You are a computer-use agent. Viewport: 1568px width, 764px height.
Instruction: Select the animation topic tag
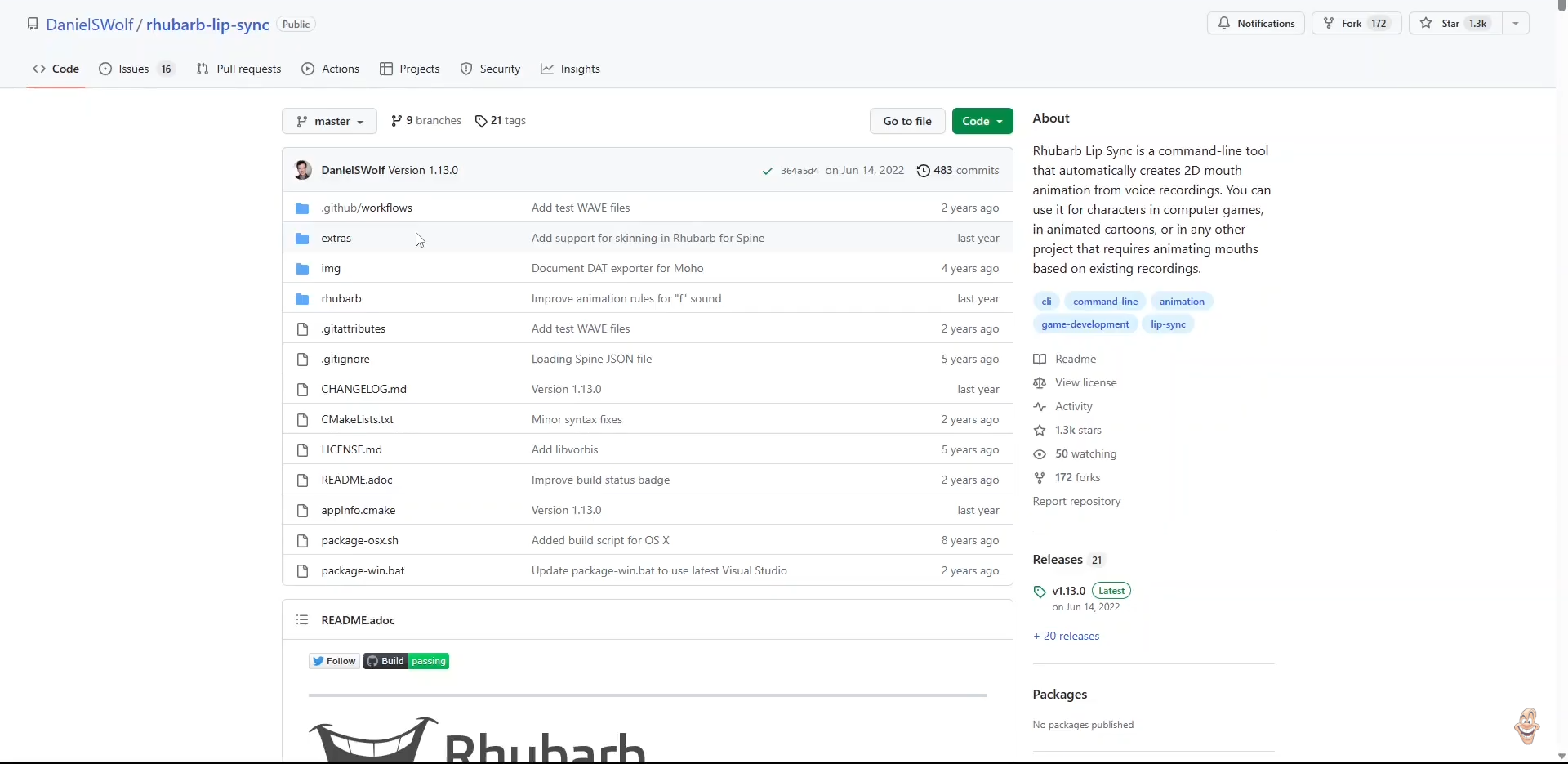1182,302
